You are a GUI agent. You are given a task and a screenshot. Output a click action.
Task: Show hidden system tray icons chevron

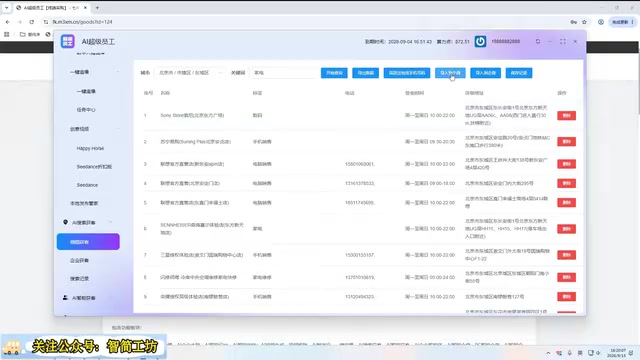click(548, 353)
